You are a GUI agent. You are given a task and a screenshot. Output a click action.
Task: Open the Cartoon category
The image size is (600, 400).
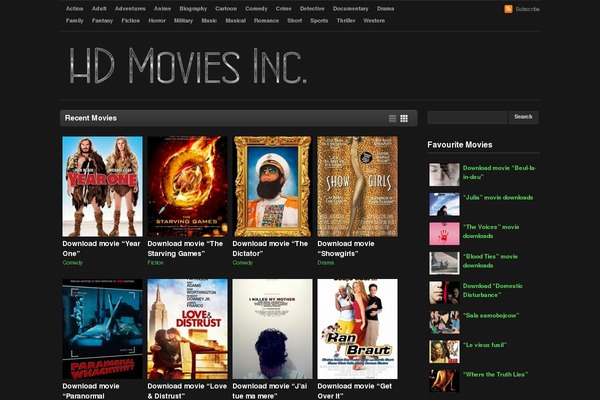(226, 8)
